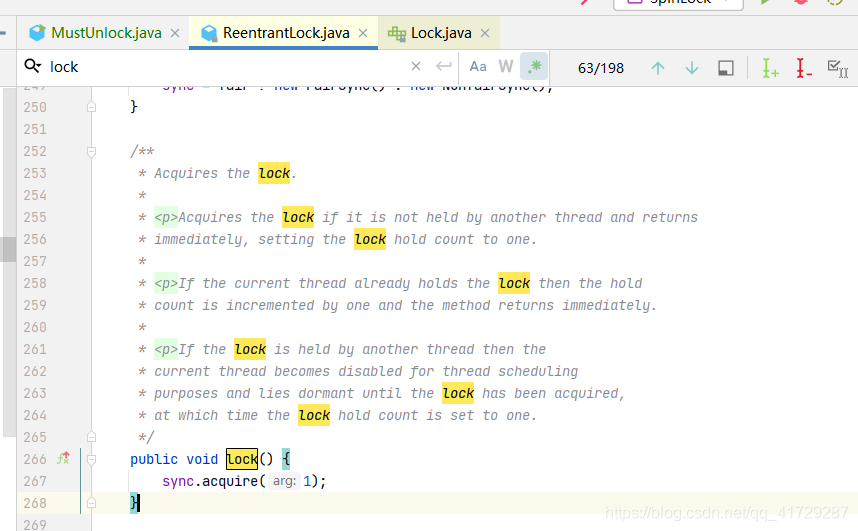This screenshot has width=858, height=531.
Task: Close the MustUnlock.java tab
Action: [x=175, y=33]
